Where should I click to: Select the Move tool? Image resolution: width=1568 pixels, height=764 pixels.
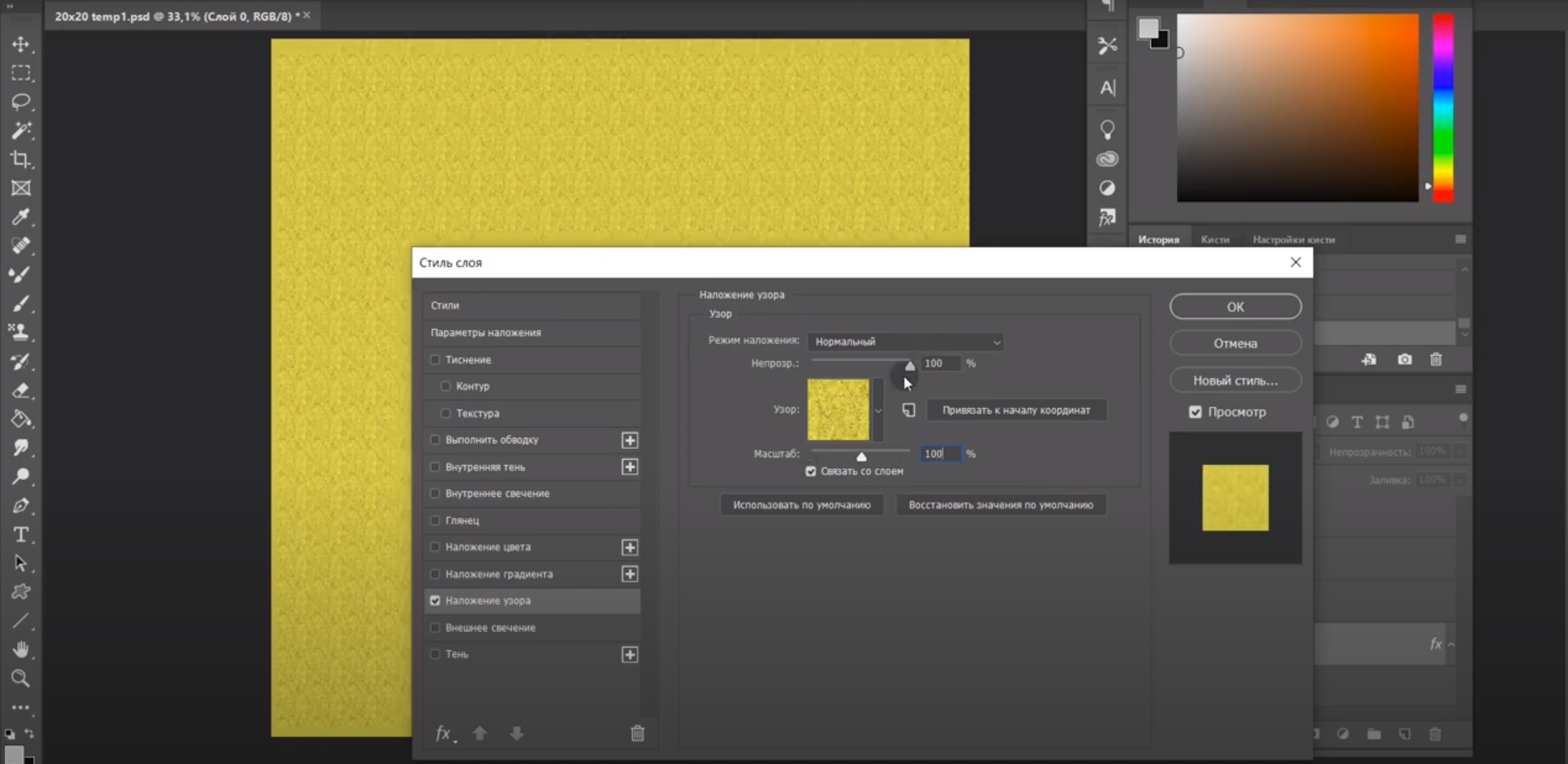pos(21,44)
